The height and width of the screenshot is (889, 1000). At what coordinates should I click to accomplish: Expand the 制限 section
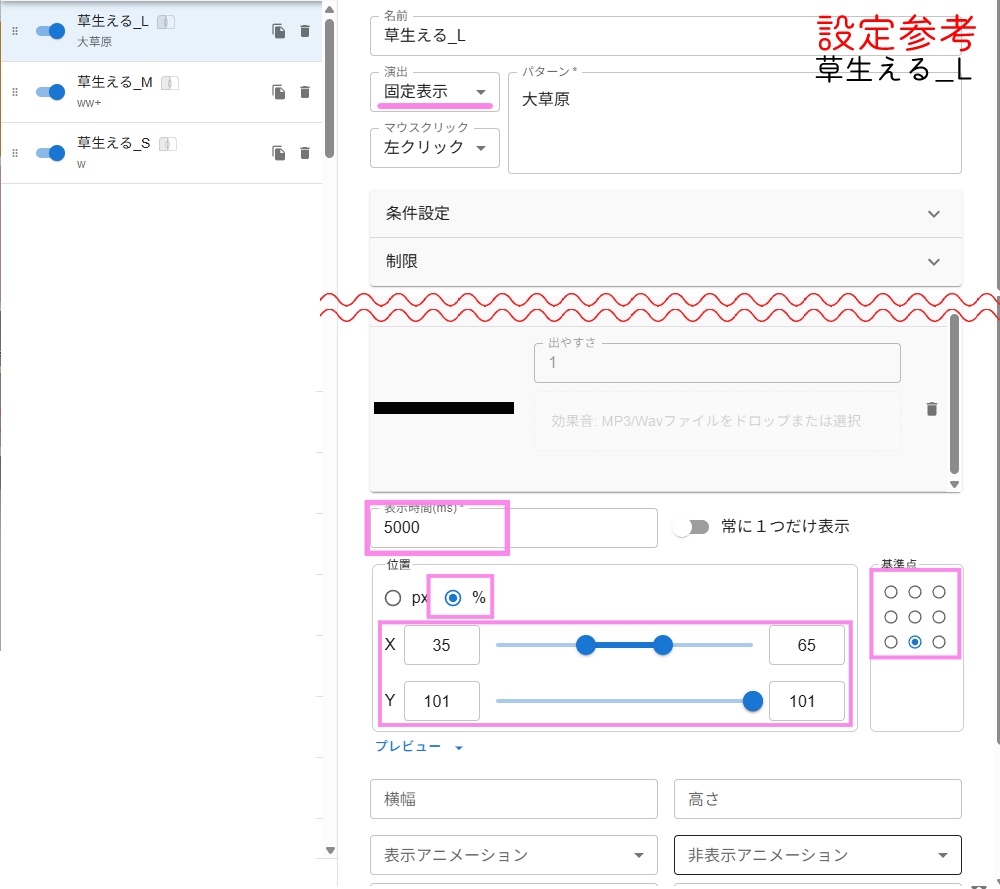pos(666,262)
